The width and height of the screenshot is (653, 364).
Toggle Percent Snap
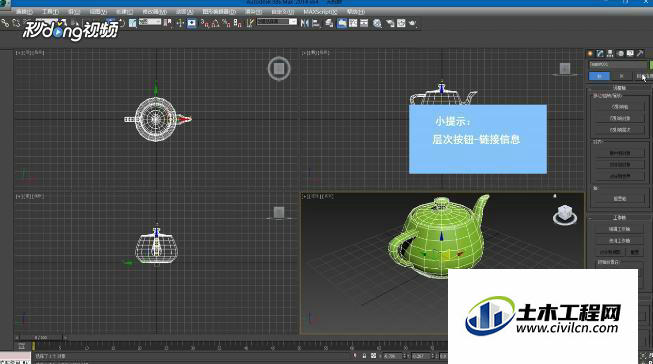tap(227, 23)
